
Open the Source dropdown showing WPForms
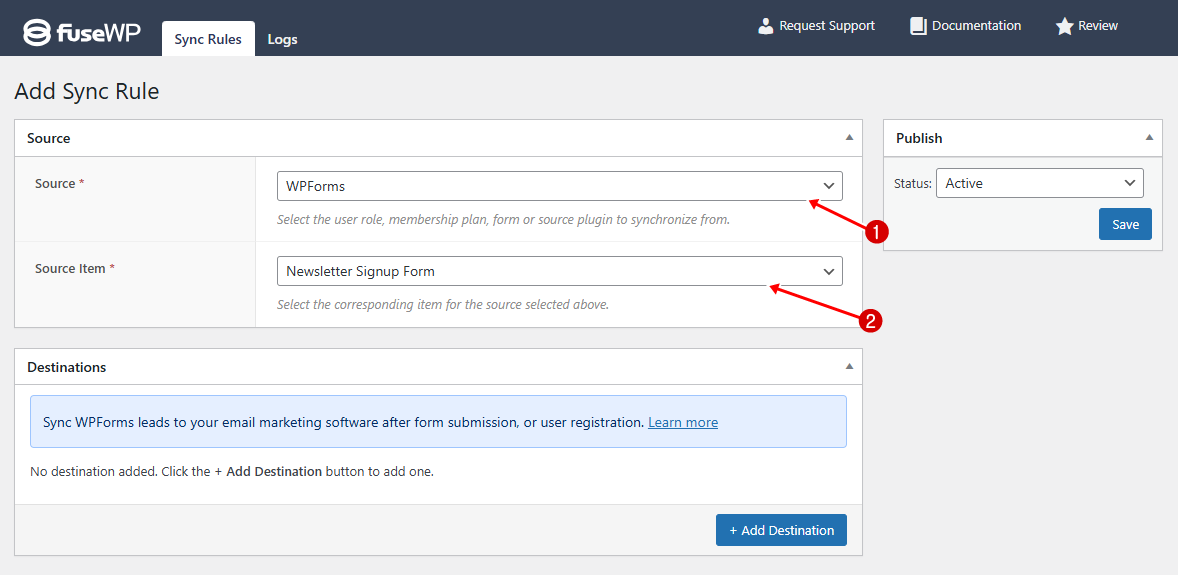(560, 186)
